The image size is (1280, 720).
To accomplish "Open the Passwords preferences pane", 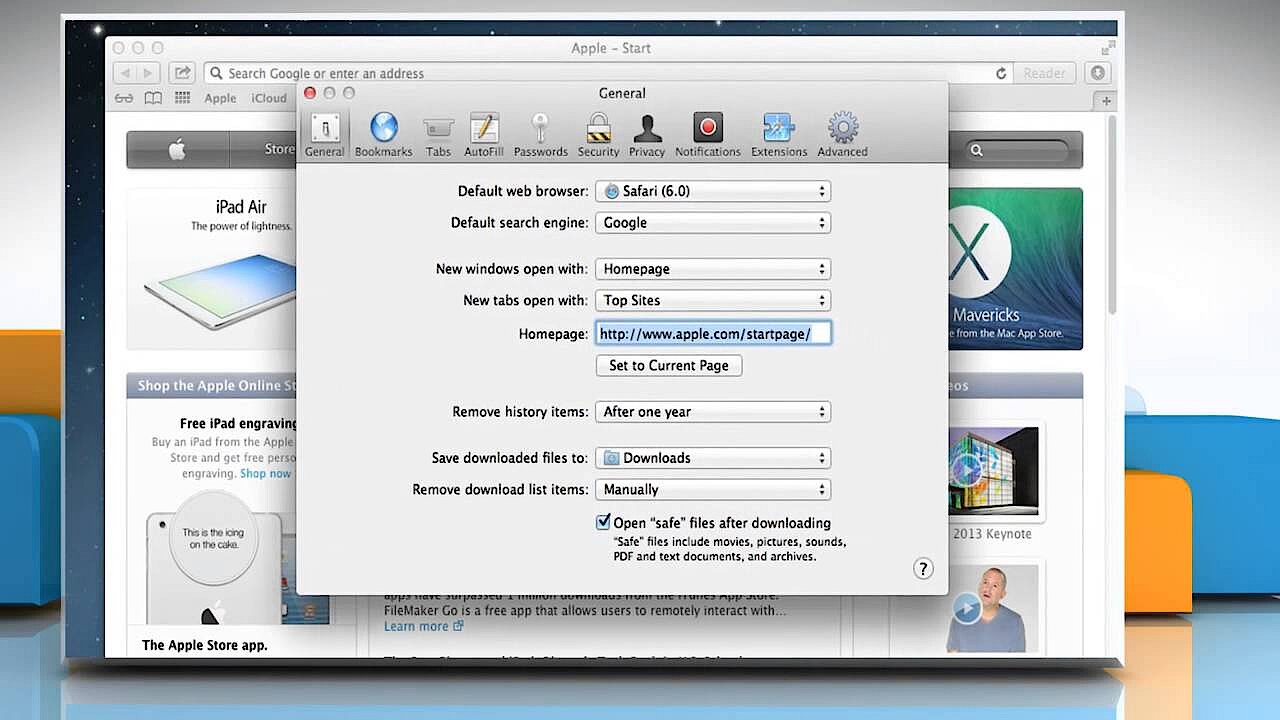I will coord(541,135).
